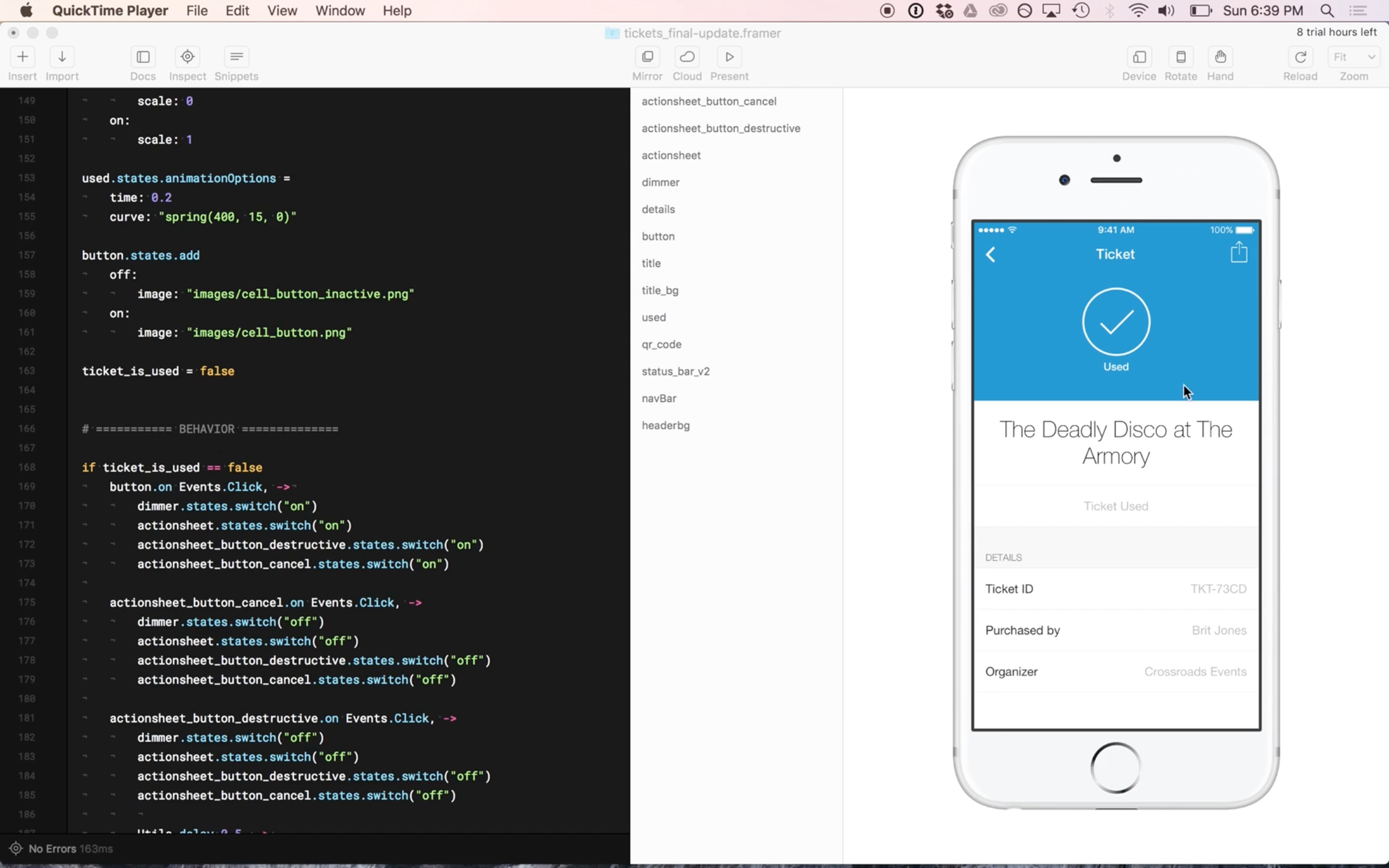Viewport: 1389px width, 868px height.
Task: Select the actionsheet_button_destructive layer
Action: coord(721,128)
